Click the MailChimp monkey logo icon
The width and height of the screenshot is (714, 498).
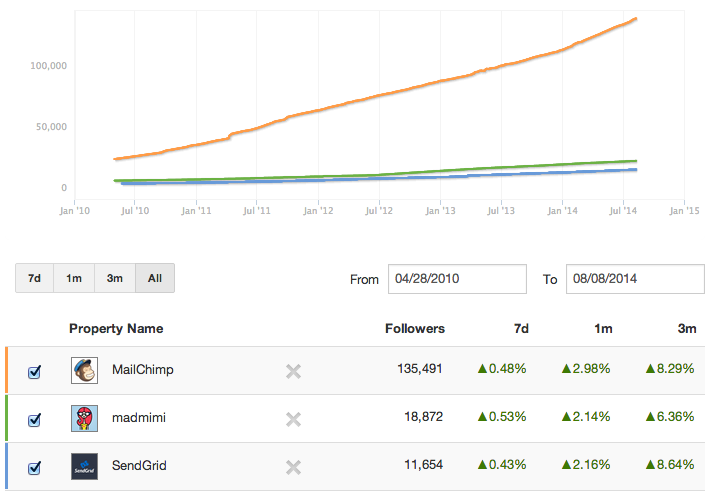click(x=84, y=370)
